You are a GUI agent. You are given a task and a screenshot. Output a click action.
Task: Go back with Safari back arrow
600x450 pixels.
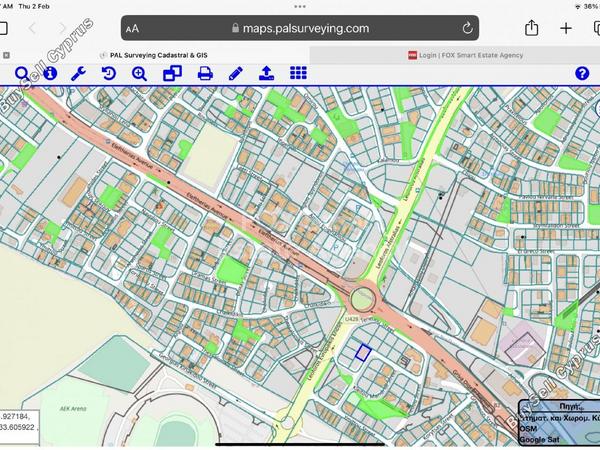pos(33,28)
